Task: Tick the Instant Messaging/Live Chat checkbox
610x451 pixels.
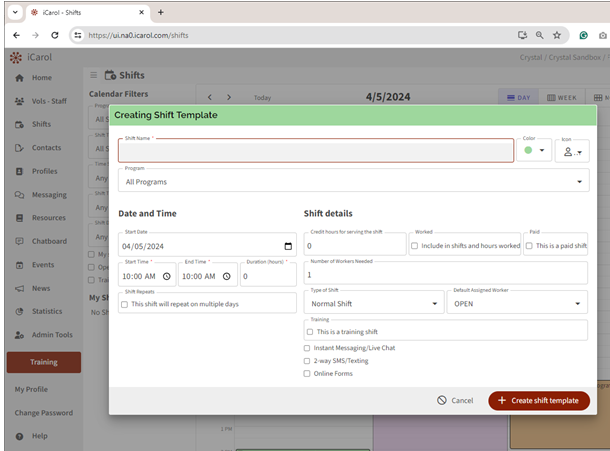Action: click(307, 348)
